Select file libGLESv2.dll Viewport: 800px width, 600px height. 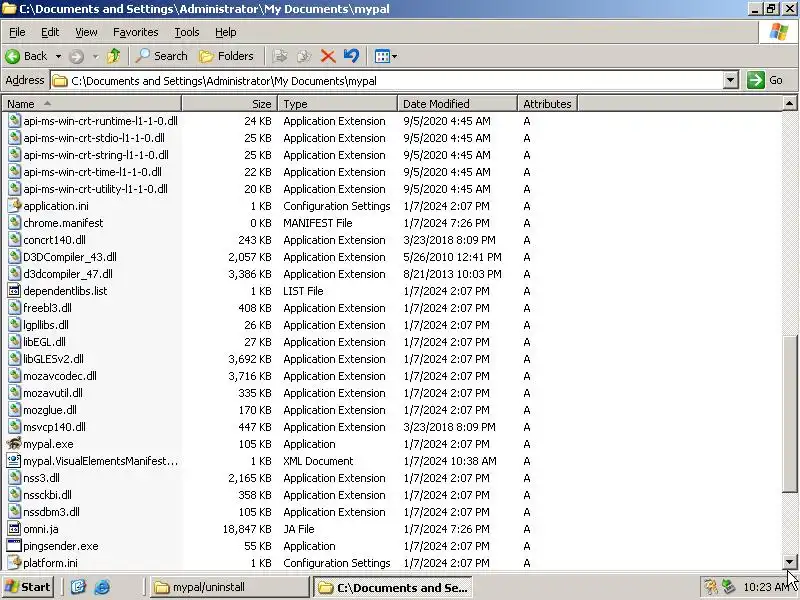coord(54,359)
